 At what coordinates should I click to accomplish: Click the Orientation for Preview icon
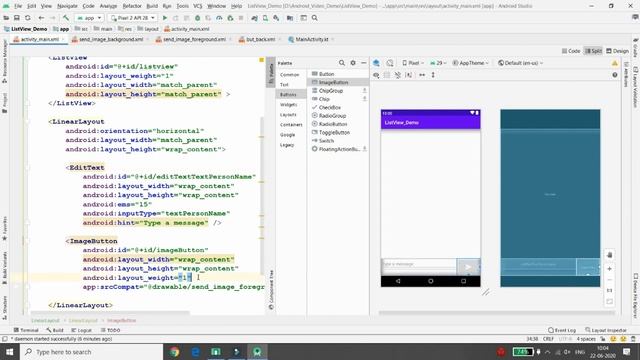390,63
